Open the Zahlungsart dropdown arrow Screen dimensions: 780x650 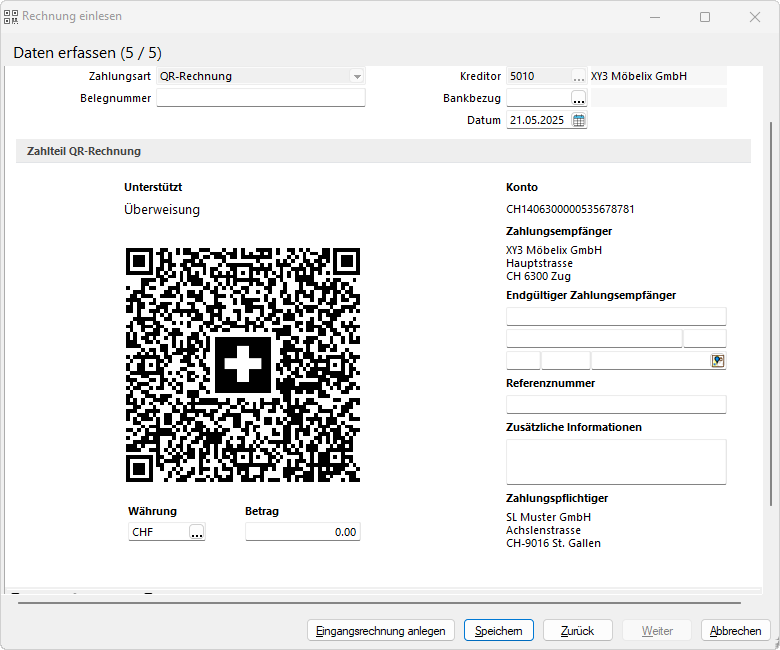point(357,77)
